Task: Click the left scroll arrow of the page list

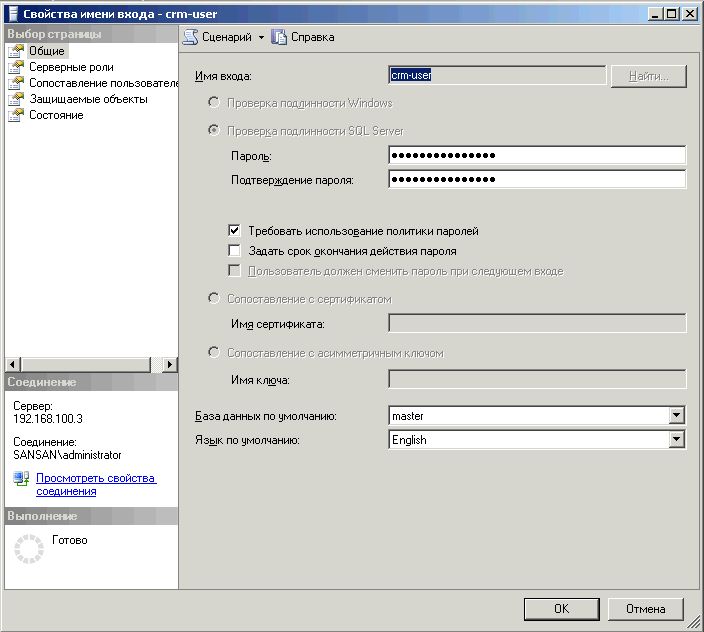Action: point(13,364)
